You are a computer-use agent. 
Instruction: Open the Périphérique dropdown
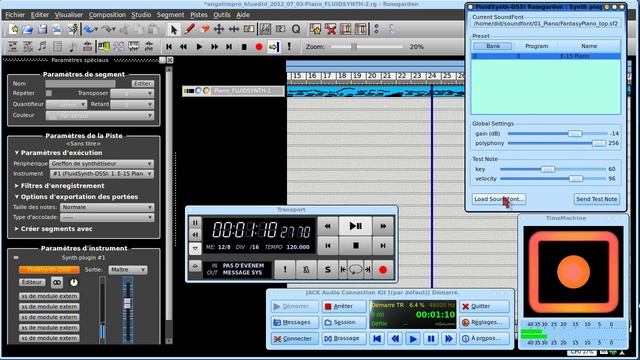101,164
